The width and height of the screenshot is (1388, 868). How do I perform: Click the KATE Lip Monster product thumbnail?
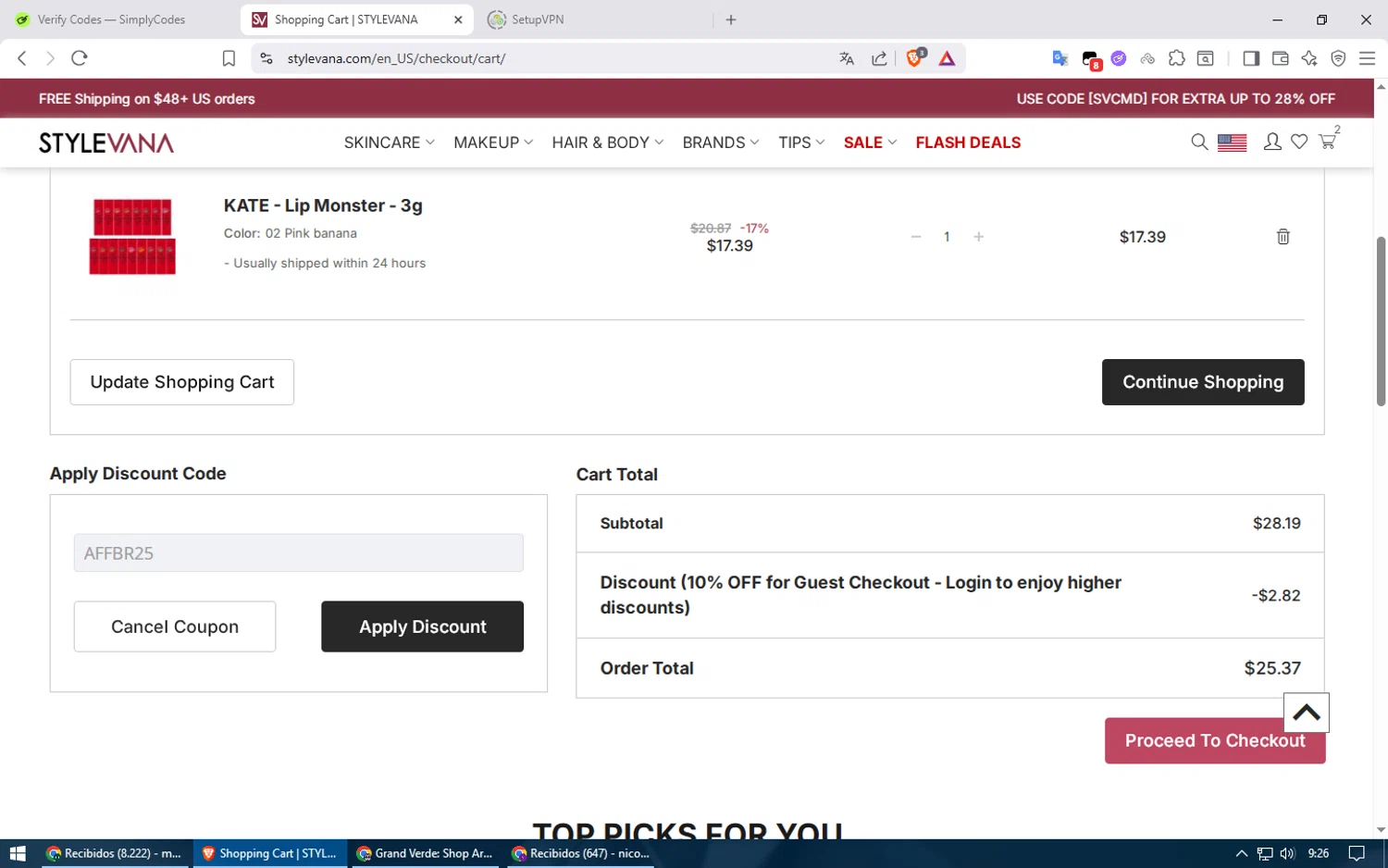(132, 237)
